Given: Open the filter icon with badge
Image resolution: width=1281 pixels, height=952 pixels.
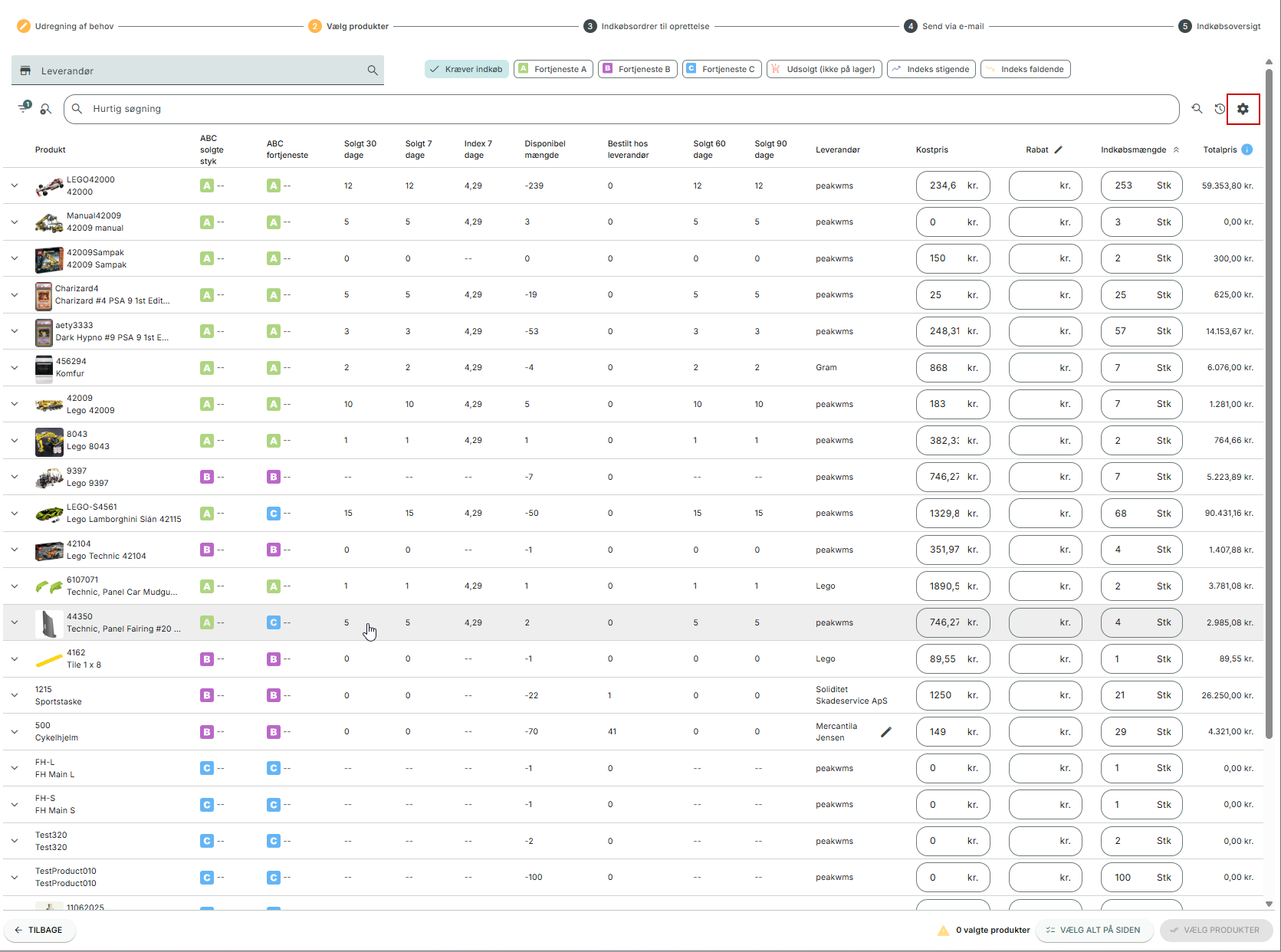Looking at the screenshot, I should click(24, 108).
